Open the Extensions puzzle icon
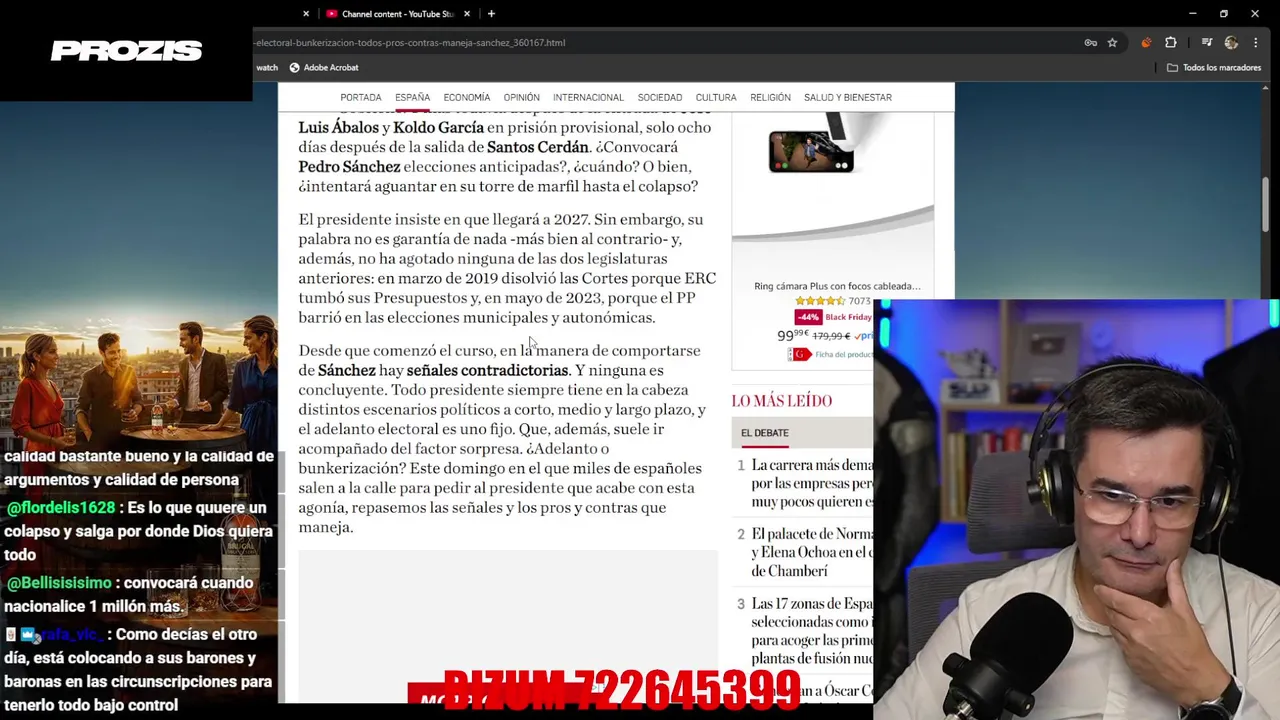 [x=1171, y=43]
